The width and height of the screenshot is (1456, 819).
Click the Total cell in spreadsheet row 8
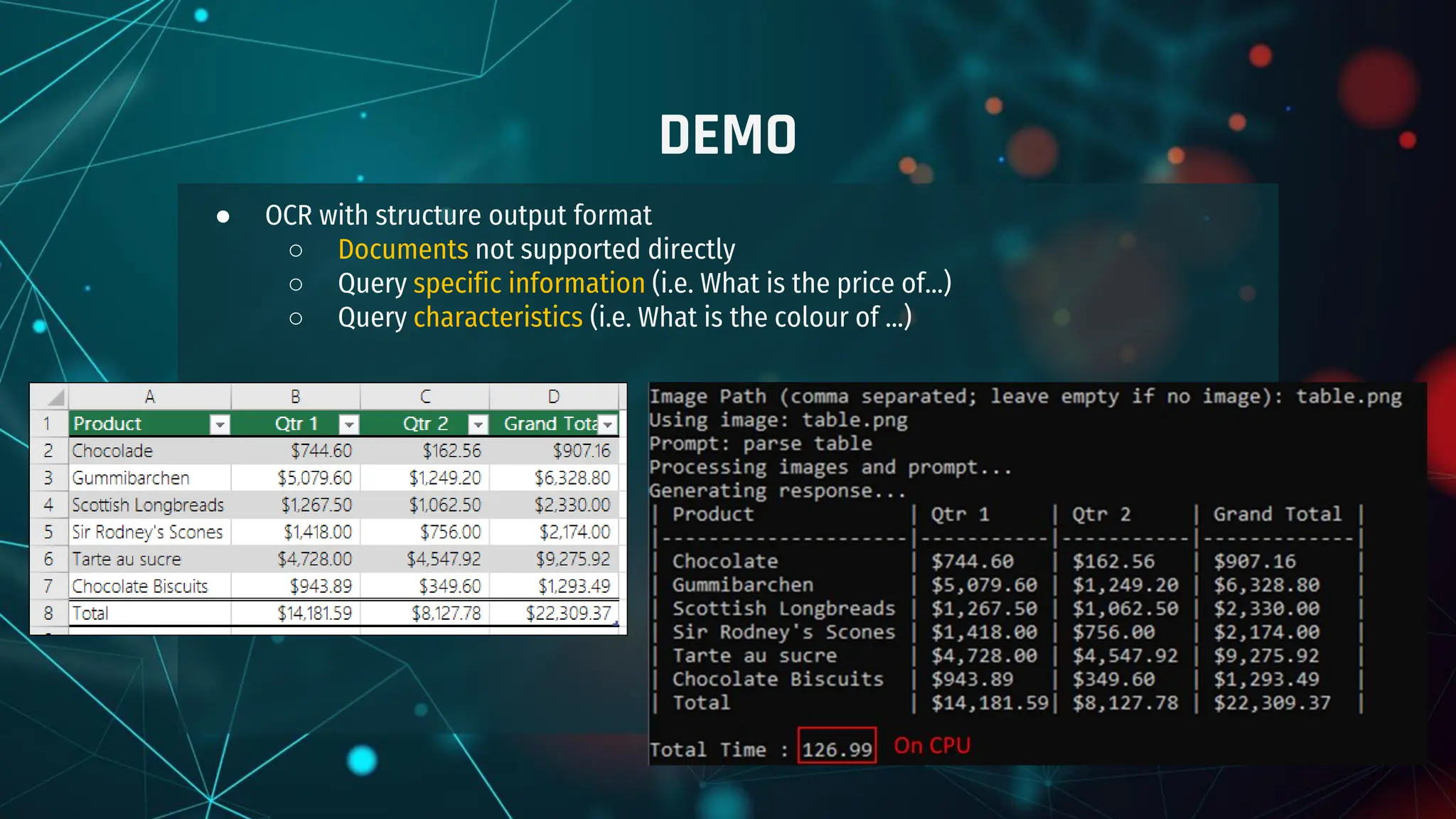[150, 613]
